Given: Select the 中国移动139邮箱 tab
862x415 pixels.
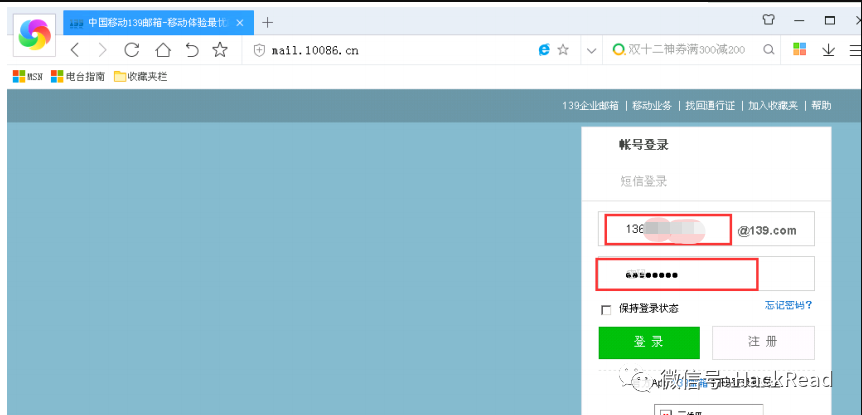Looking at the screenshot, I should (x=159, y=23).
